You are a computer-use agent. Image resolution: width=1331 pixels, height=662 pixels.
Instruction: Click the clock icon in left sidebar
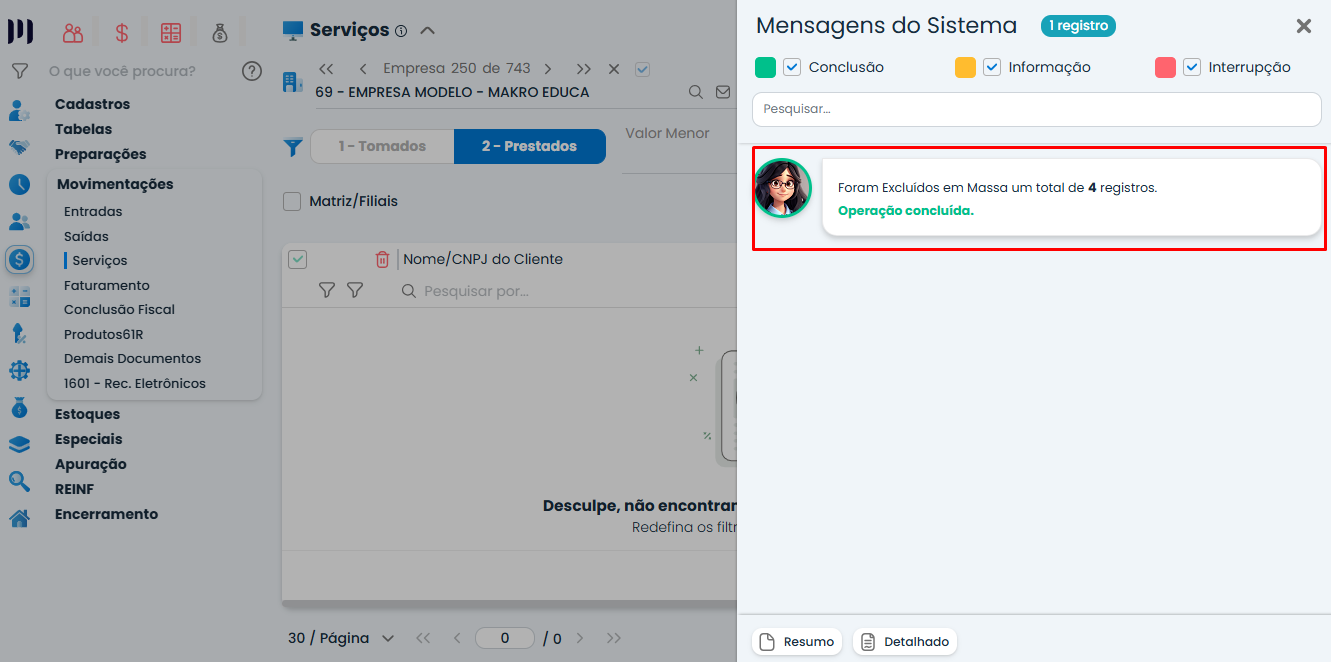click(19, 184)
